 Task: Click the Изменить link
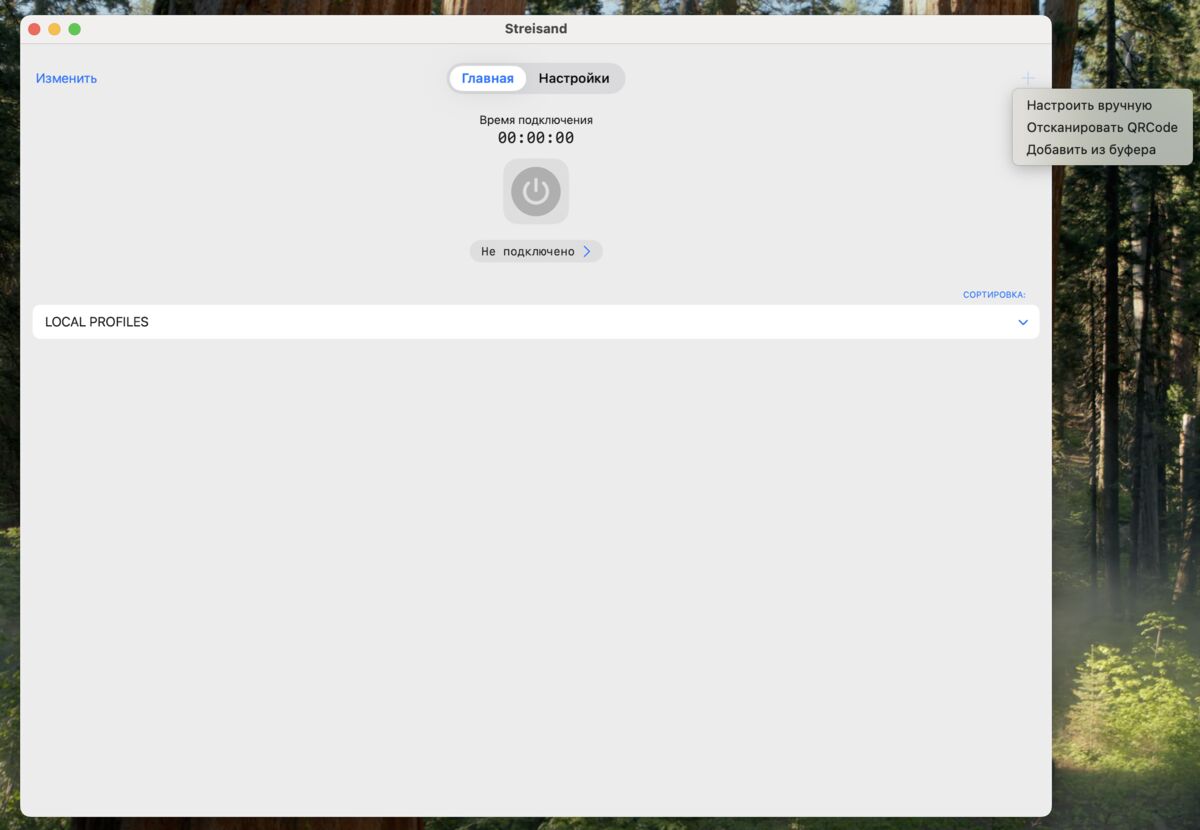point(66,78)
